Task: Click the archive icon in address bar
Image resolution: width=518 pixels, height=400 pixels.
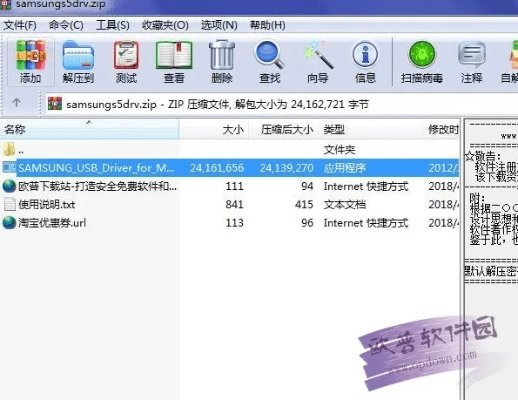Action: tap(55, 104)
